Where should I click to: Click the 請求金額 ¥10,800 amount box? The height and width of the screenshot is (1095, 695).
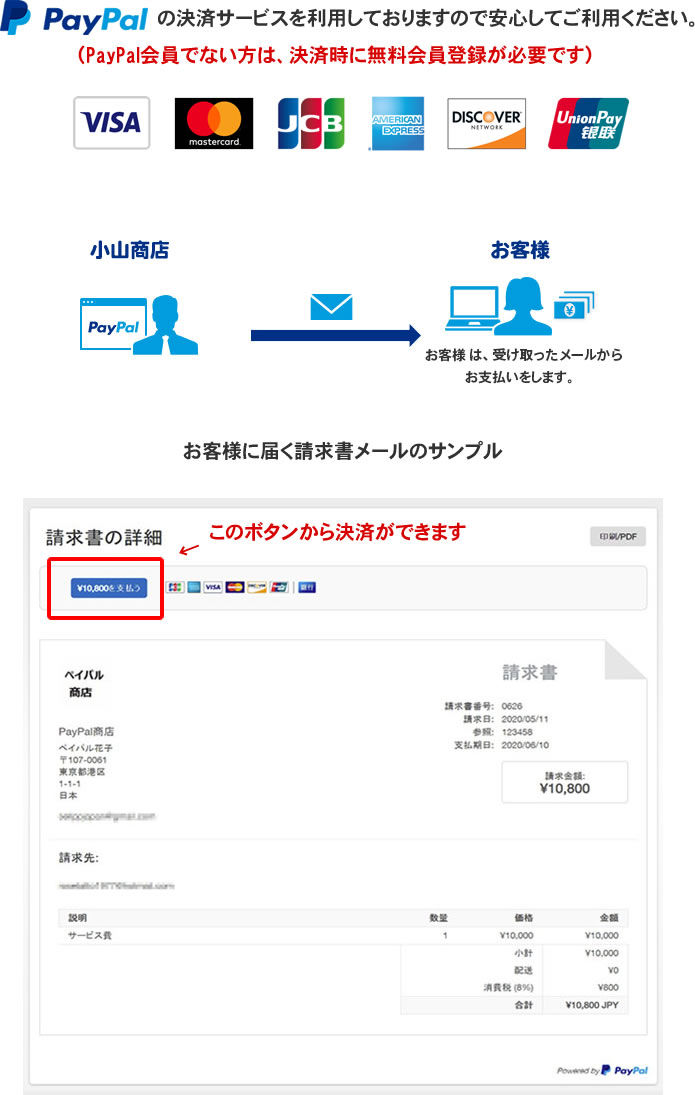pyautogui.click(x=564, y=782)
